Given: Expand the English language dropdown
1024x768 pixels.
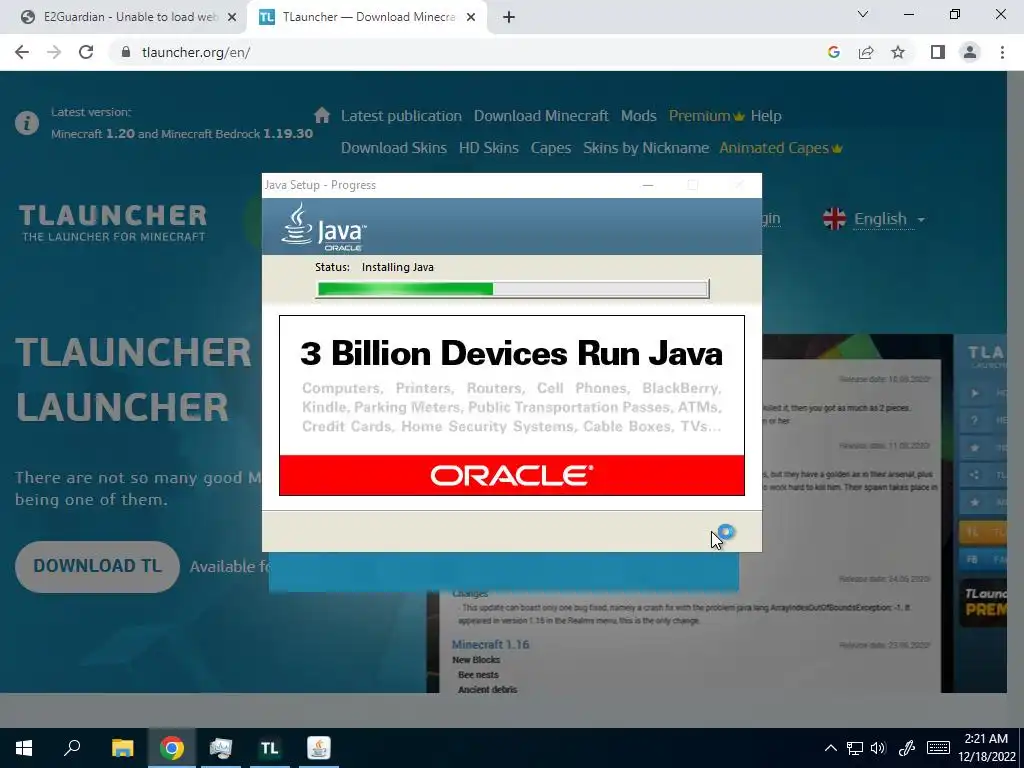Looking at the screenshot, I should pos(889,219).
